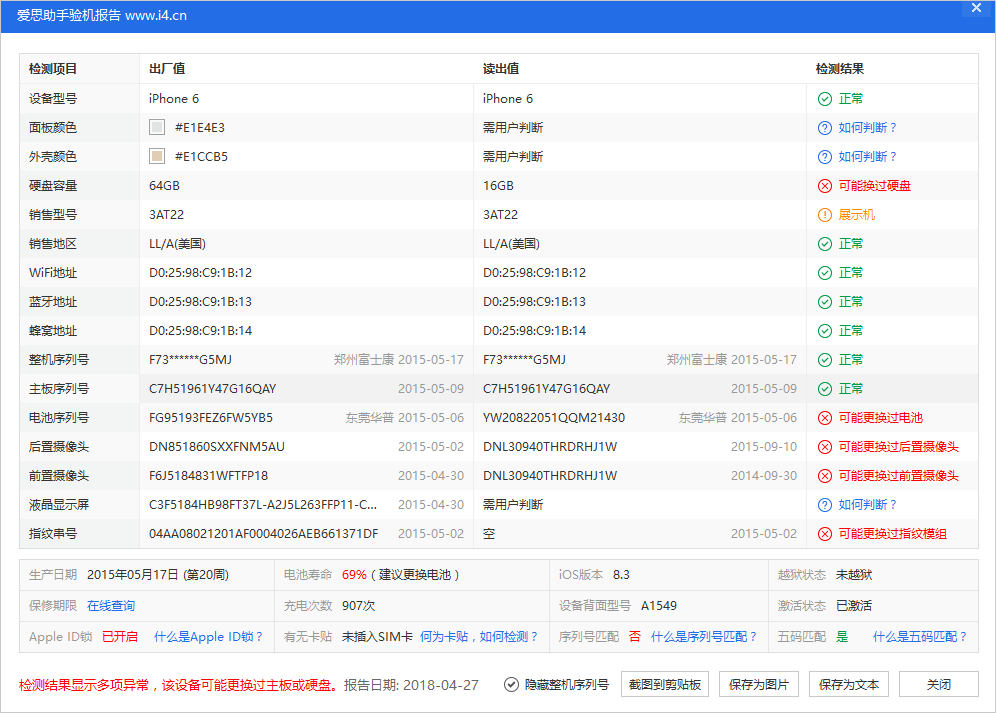The width and height of the screenshot is (996, 713).
Task: Click the 保存为文本 button
Action: click(849, 684)
